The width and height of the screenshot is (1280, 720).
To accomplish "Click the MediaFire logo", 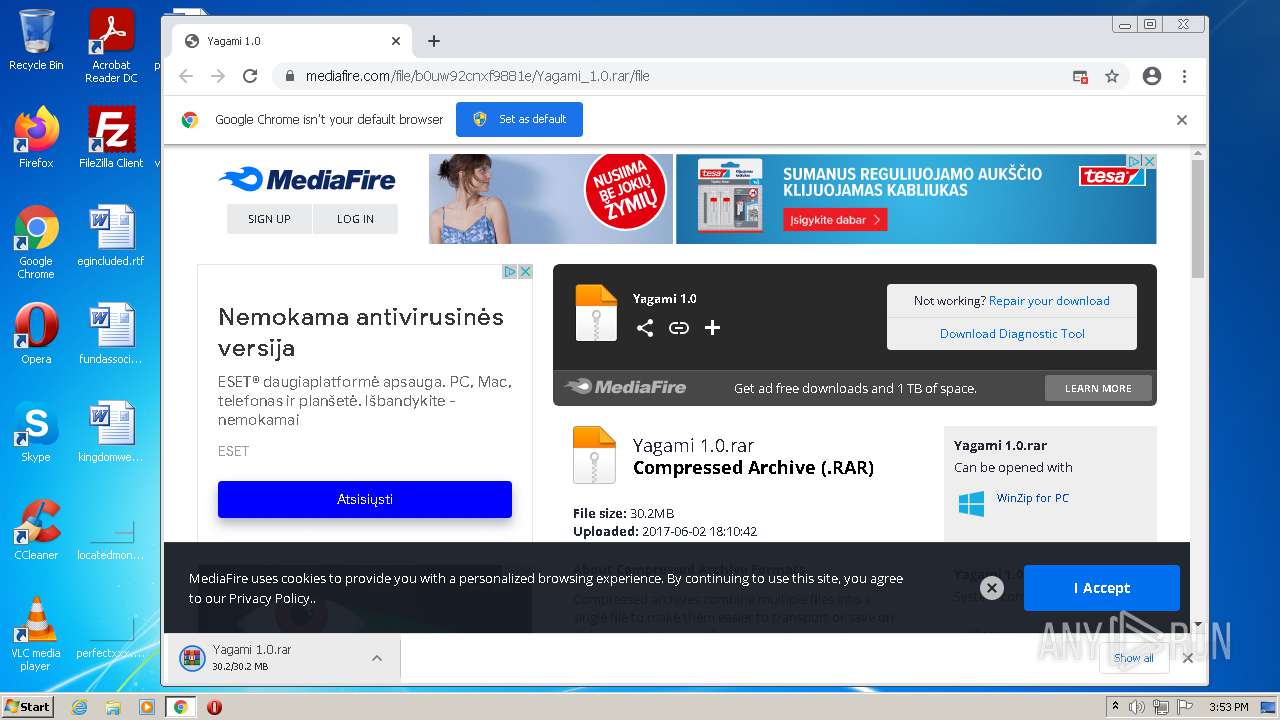I will click(307, 180).
